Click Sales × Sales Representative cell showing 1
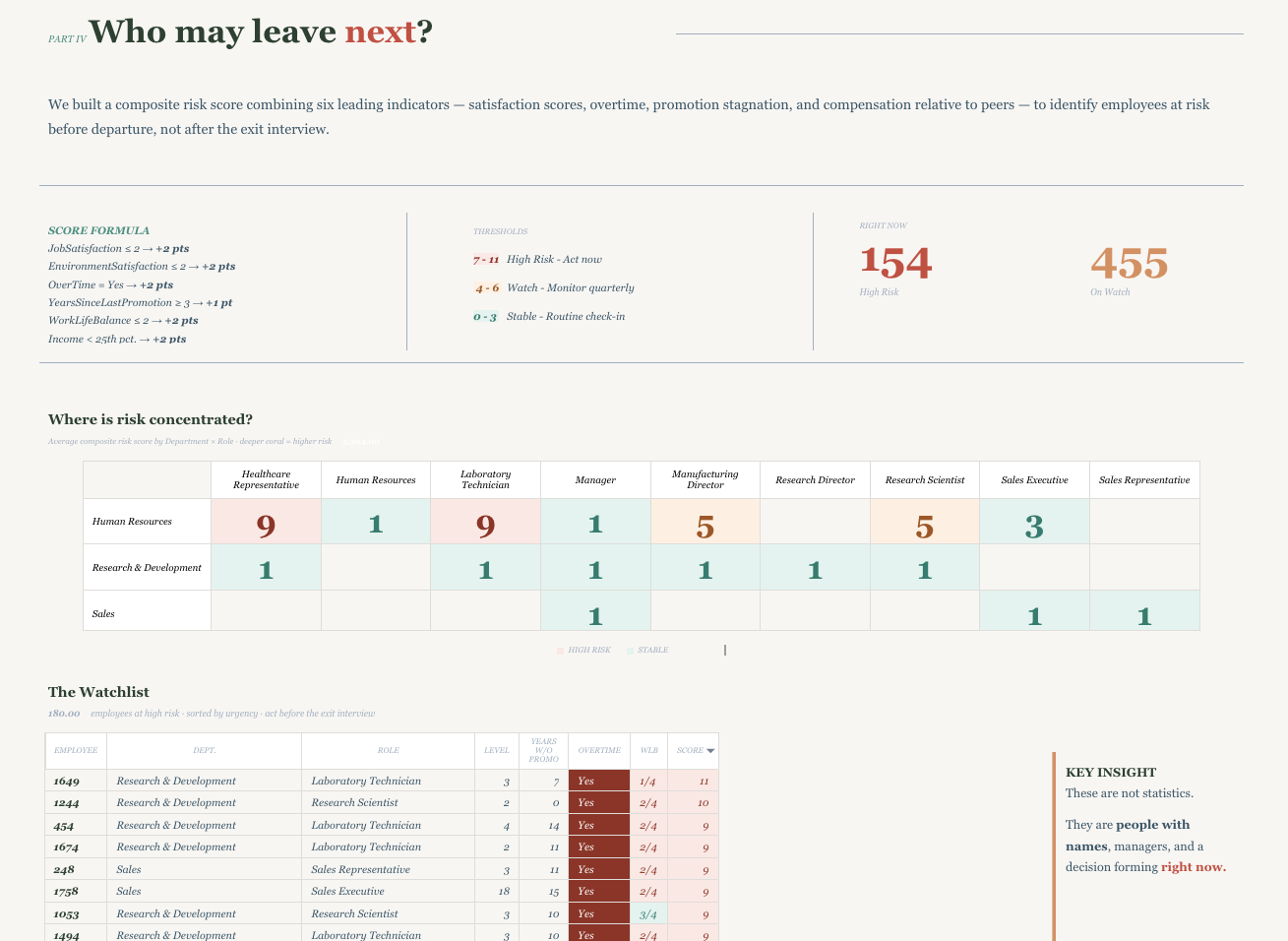 (1144, 611)
